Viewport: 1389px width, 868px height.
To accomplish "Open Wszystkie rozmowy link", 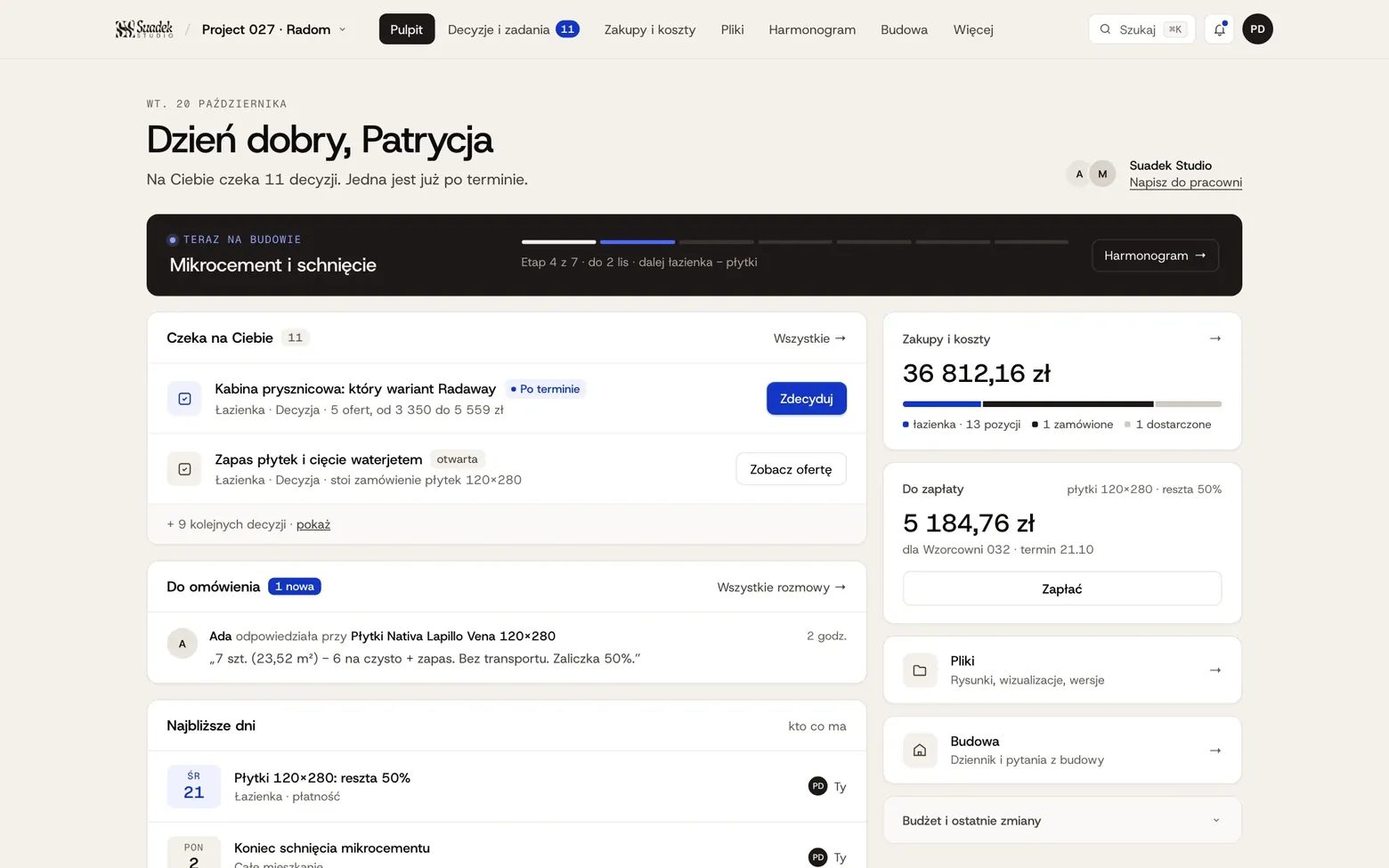I will coord(782,588).
